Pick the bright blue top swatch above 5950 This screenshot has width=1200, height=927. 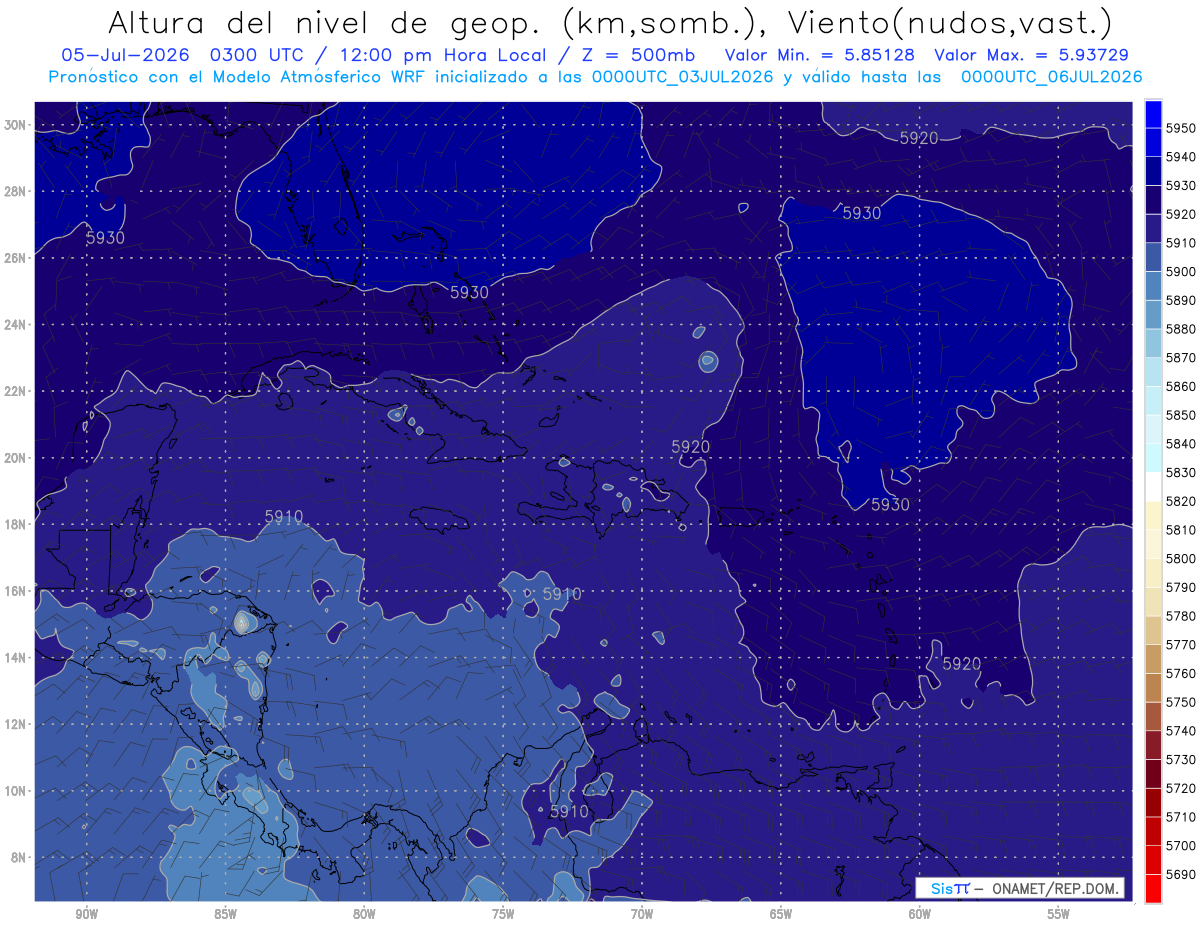[x=1153, y=113]
